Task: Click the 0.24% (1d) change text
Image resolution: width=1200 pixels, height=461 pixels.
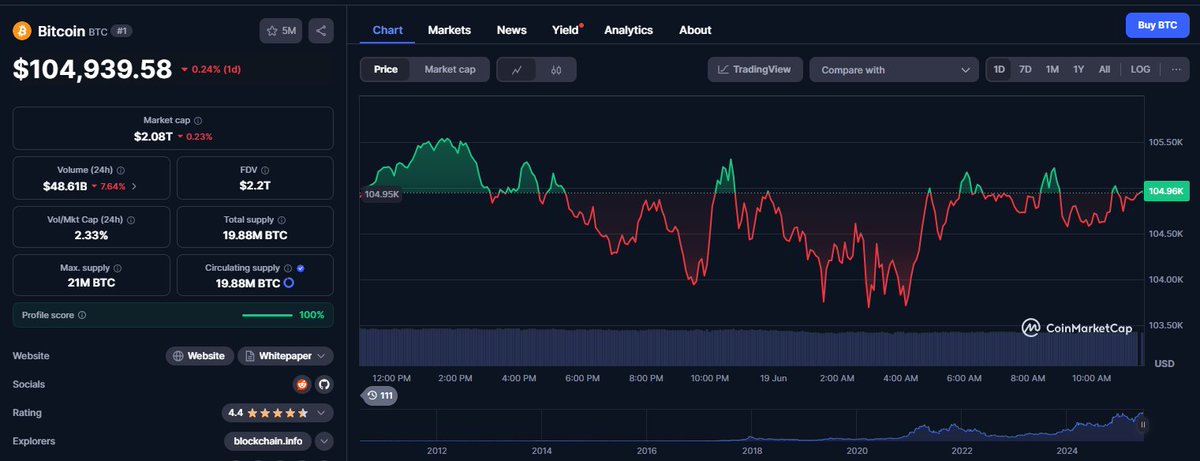Action: [x=216, y=69]
